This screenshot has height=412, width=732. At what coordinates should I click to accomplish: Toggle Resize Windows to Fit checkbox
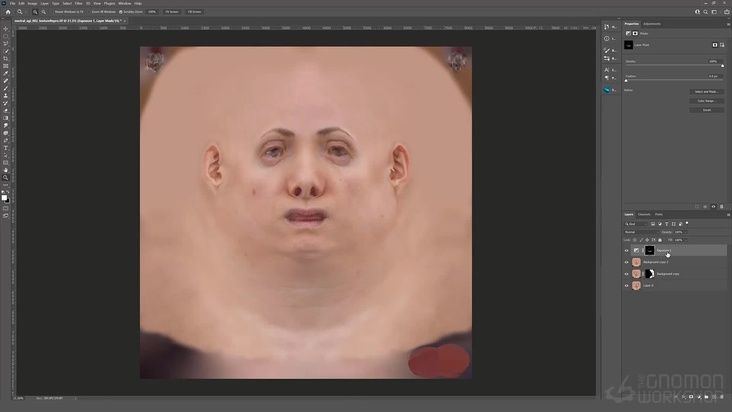pyautogui.click(x=53, y=12)
